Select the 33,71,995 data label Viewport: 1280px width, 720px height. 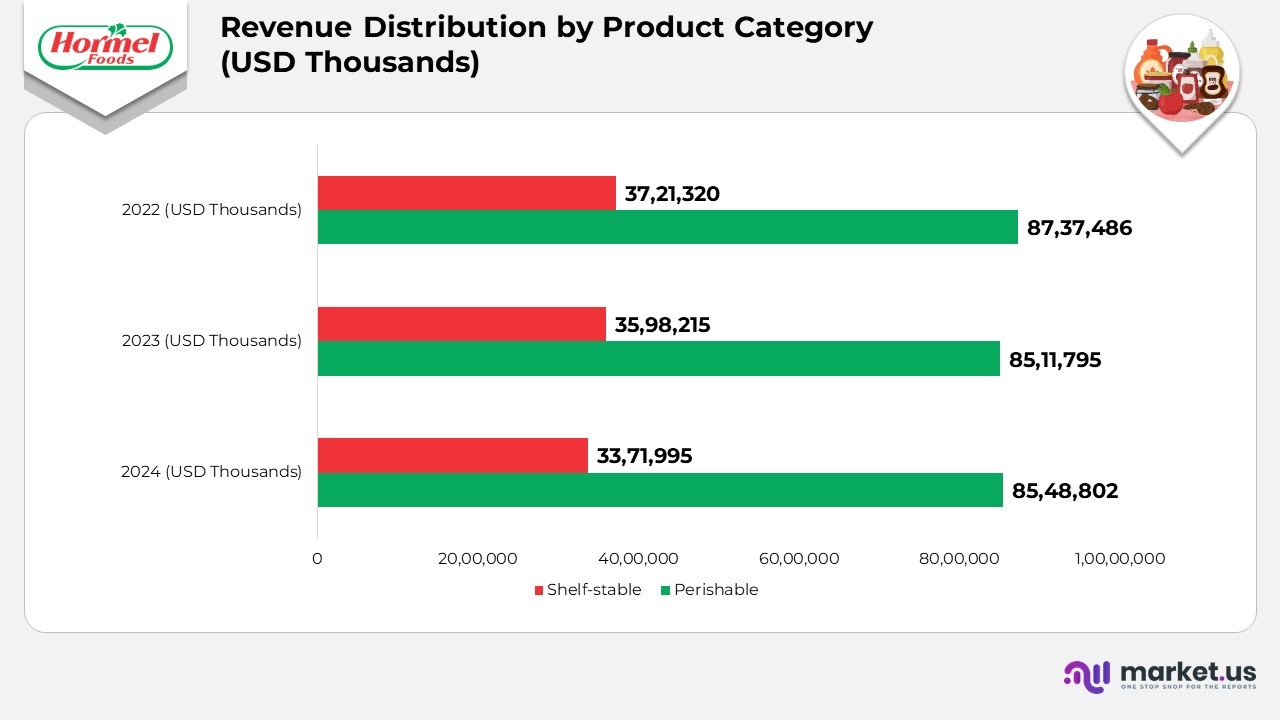click(x=644, y=456)
